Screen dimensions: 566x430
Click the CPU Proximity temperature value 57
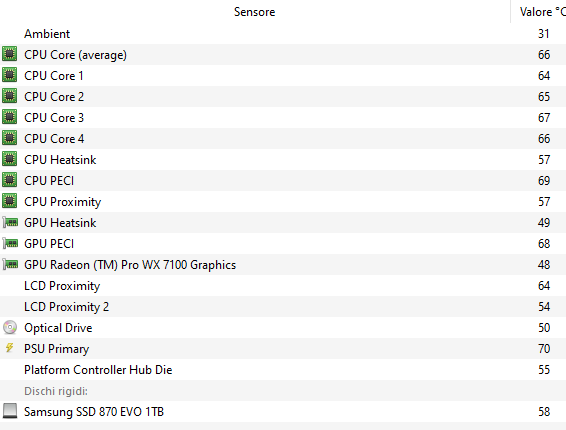(x=544, y=201)
